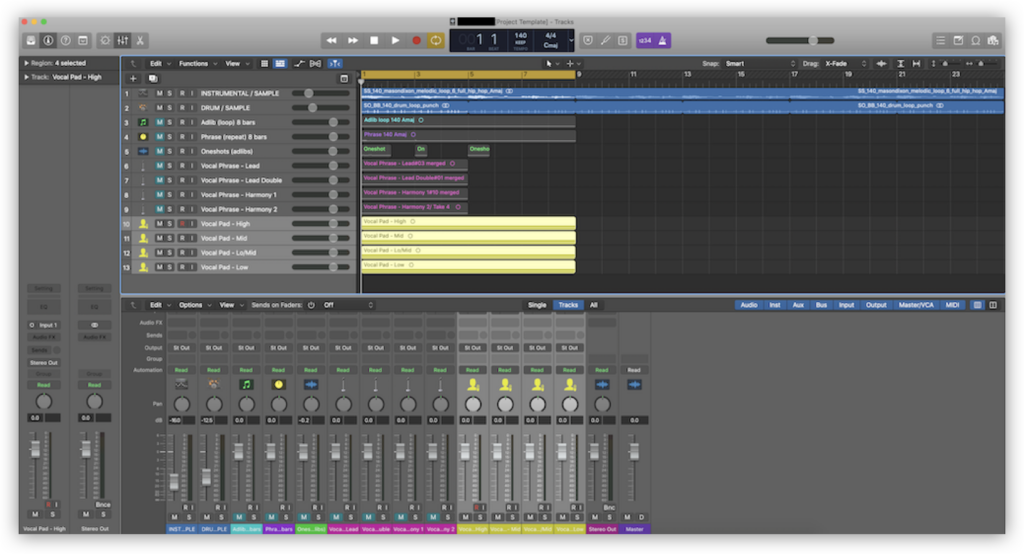Click the red Record button
This screenshot has height=554, width=1024.
click(416, 41)
